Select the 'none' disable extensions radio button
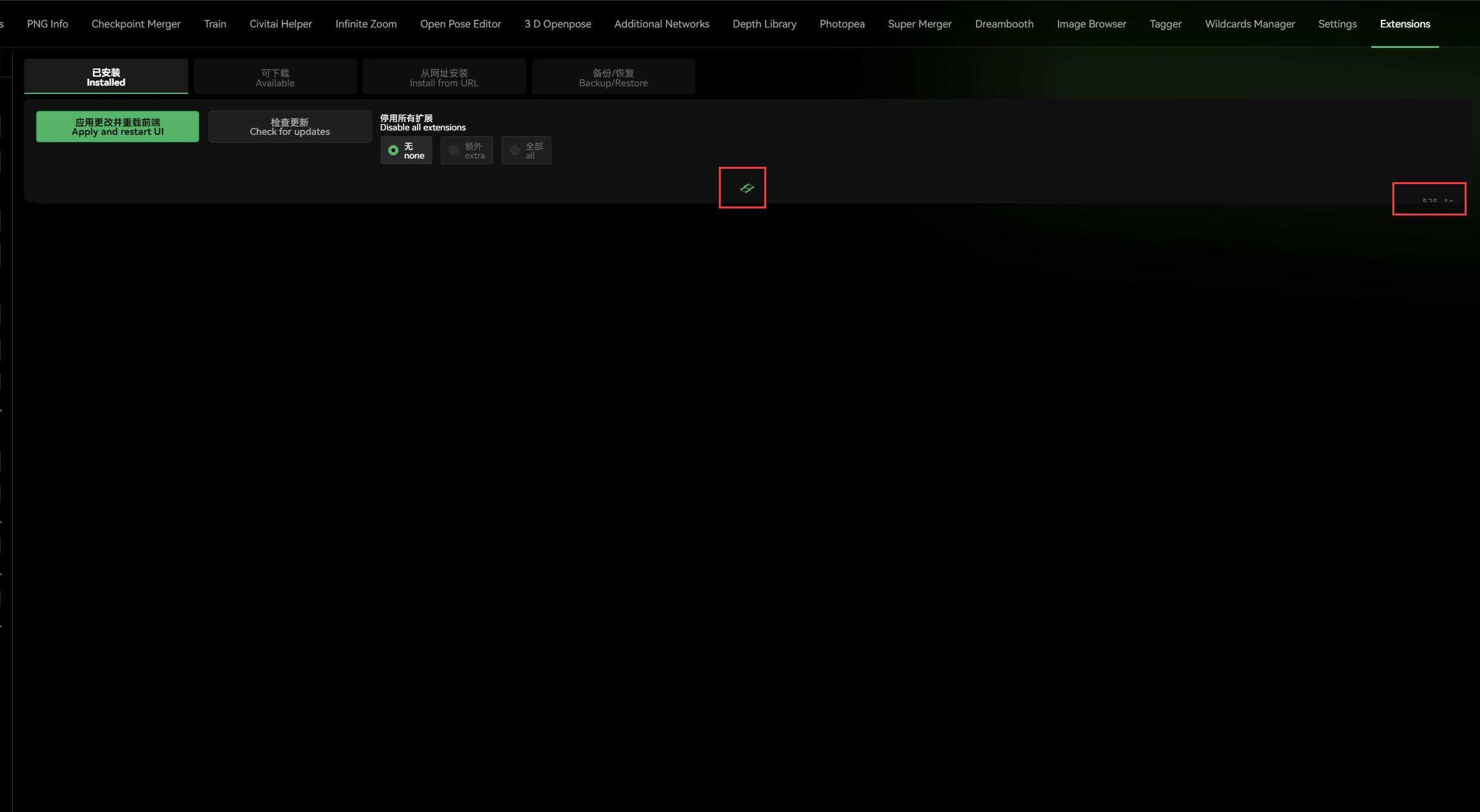The height and width of the screenshot is (812, 1480). tap(406, 150)
